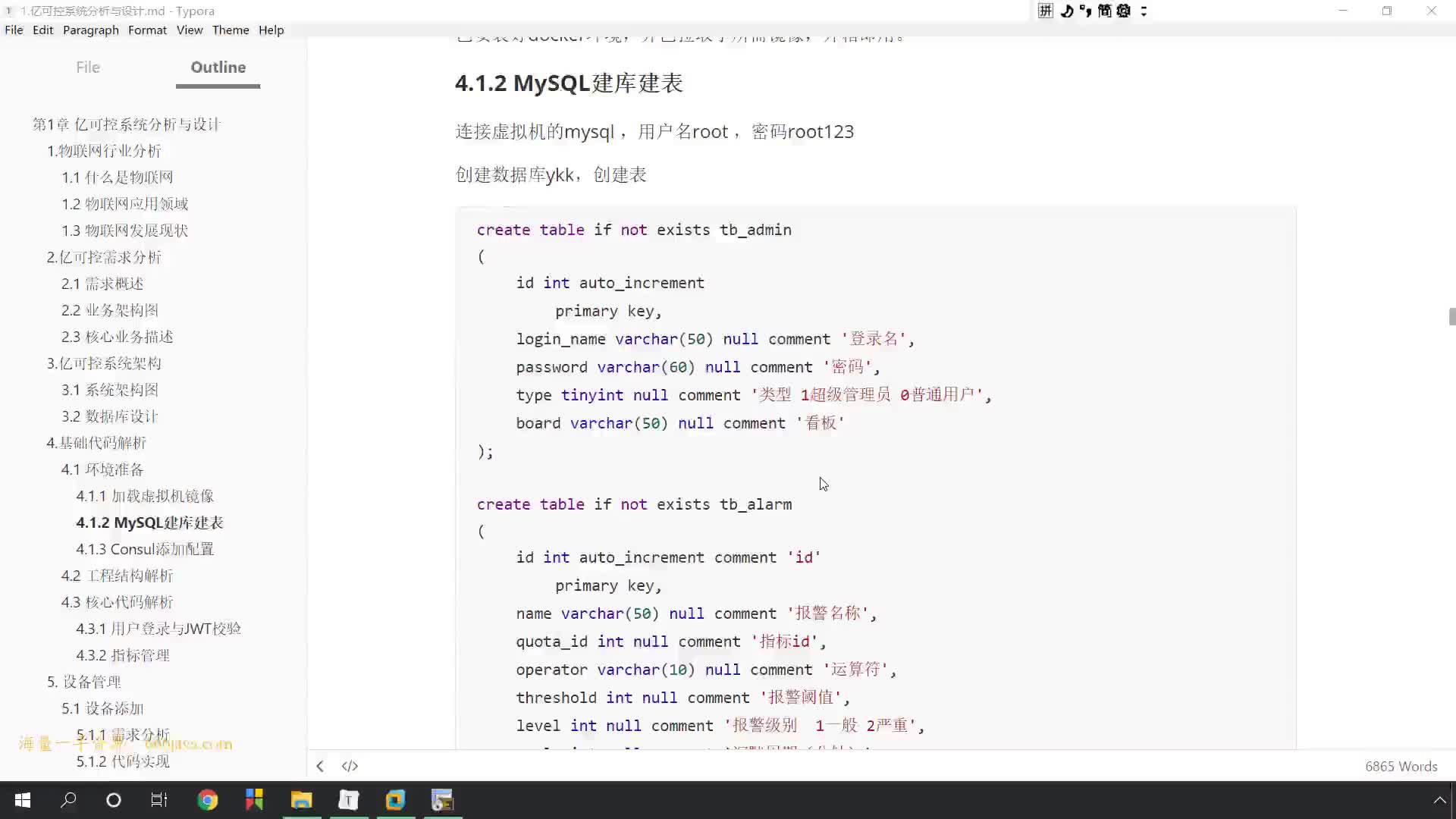This screenshot has width=1456, height=819.
Task: Go to outline item 1.物联网行业分析
Action: click(x=104, y=151)
